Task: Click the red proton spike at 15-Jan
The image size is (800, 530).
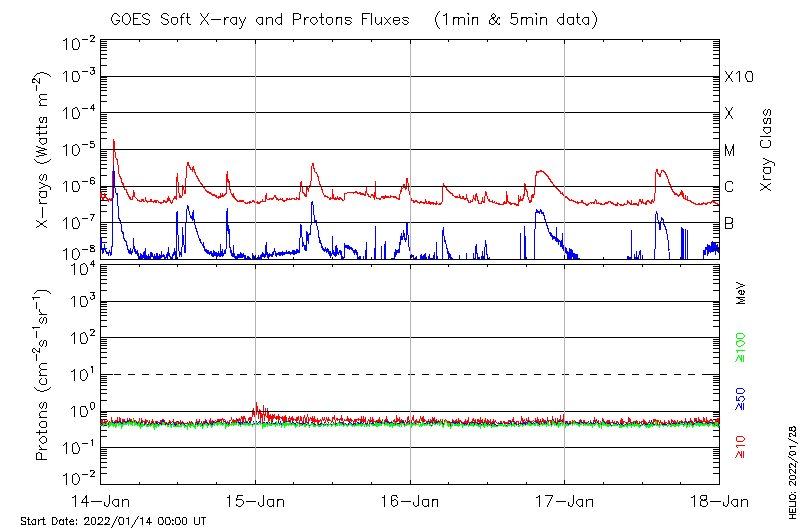Action: point(257,408)
